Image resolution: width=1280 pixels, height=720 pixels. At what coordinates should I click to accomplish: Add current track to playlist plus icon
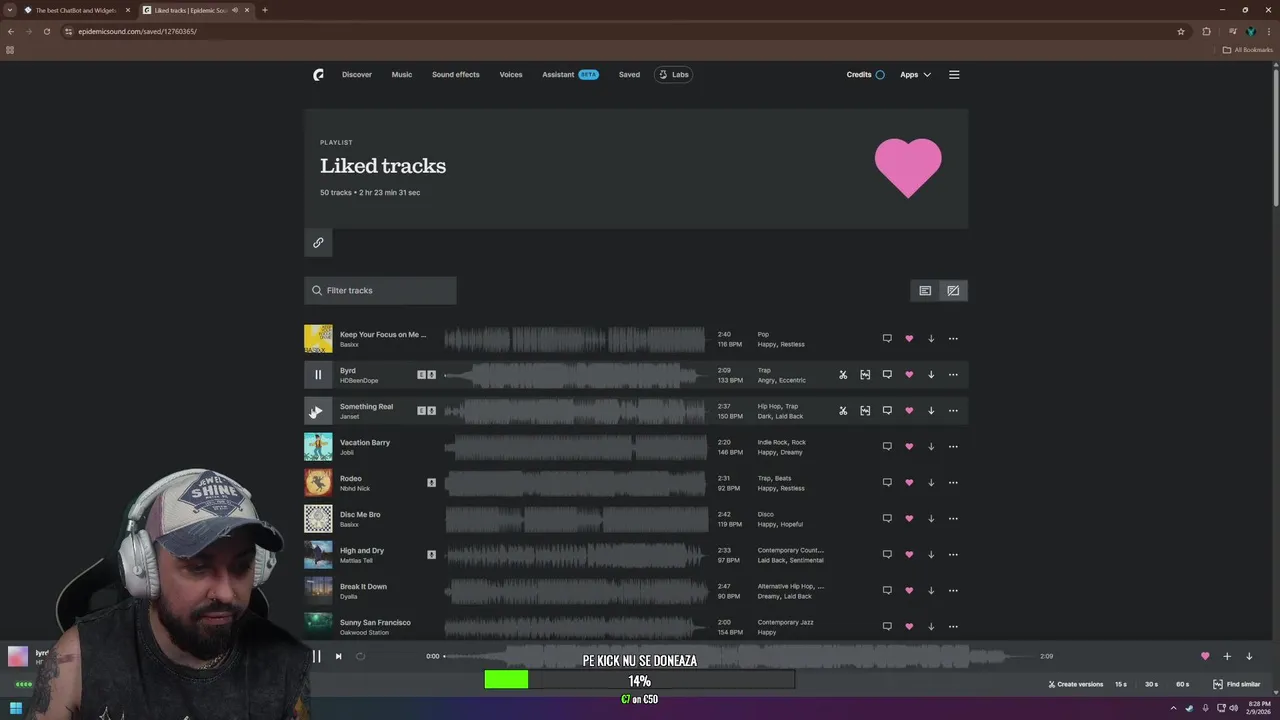[1227, 657]
